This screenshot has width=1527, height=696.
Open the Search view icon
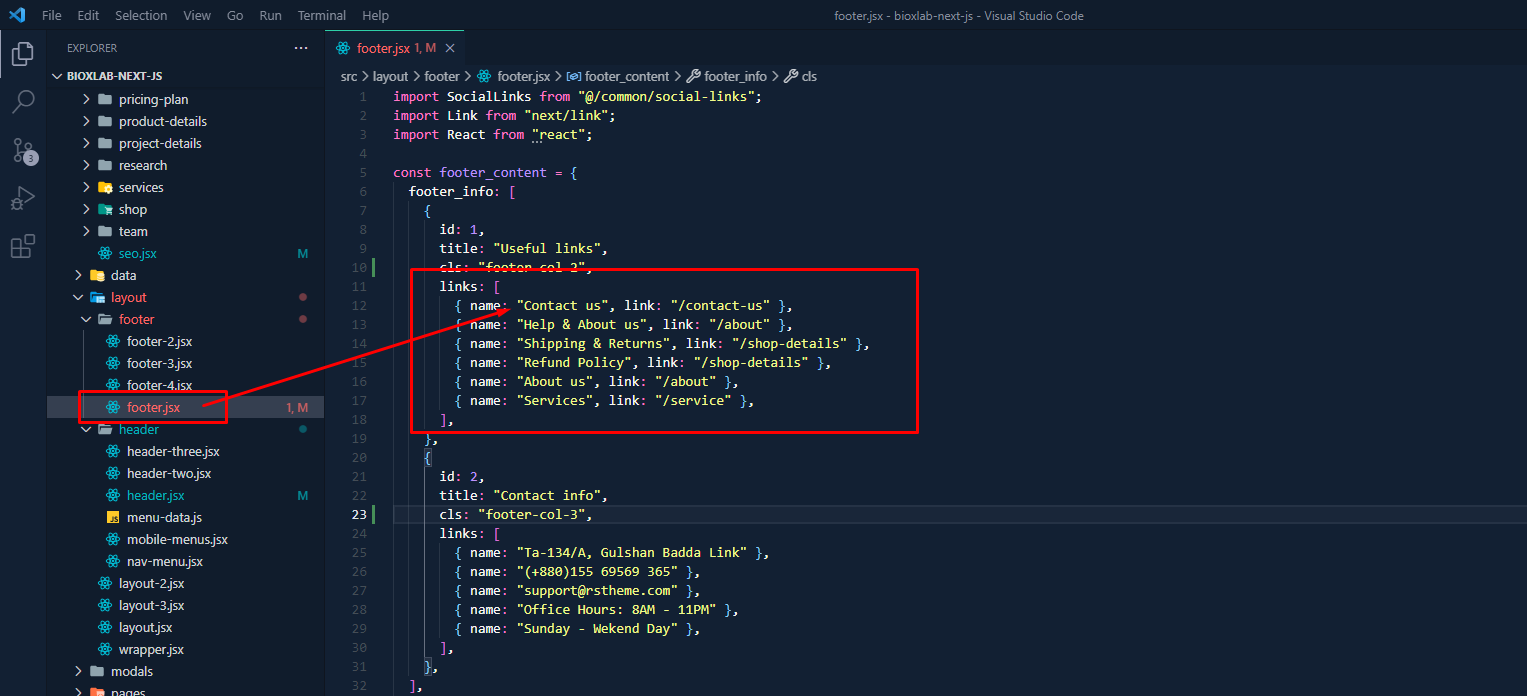click(x=22, y=101)
